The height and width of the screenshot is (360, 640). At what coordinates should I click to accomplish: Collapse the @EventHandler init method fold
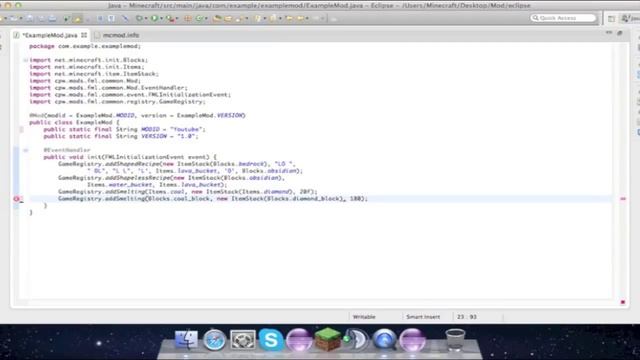tap(25, 150)
